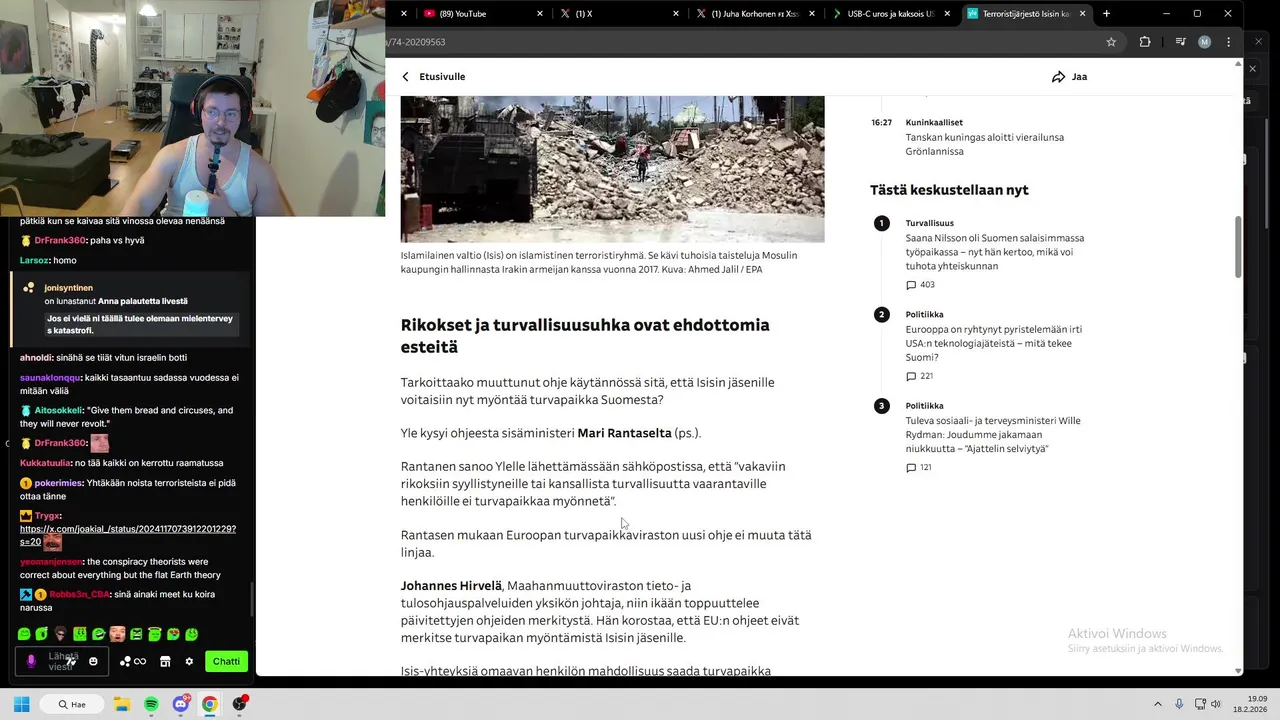This screenshot has height=720, width=1280.
Task: Click the webcam video feed
Action: point(192,108)
